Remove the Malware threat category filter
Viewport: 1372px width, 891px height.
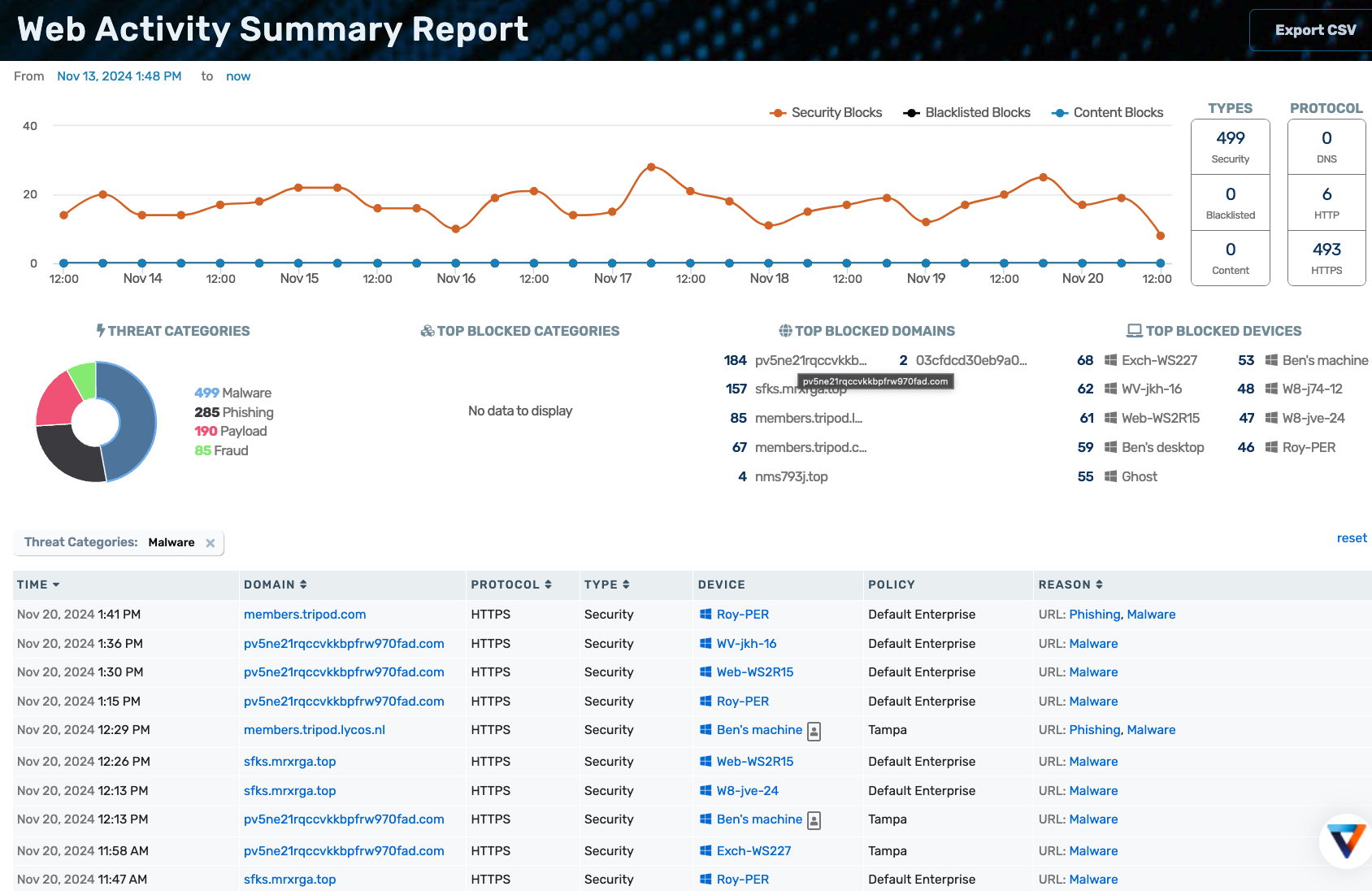coord(211,543)
